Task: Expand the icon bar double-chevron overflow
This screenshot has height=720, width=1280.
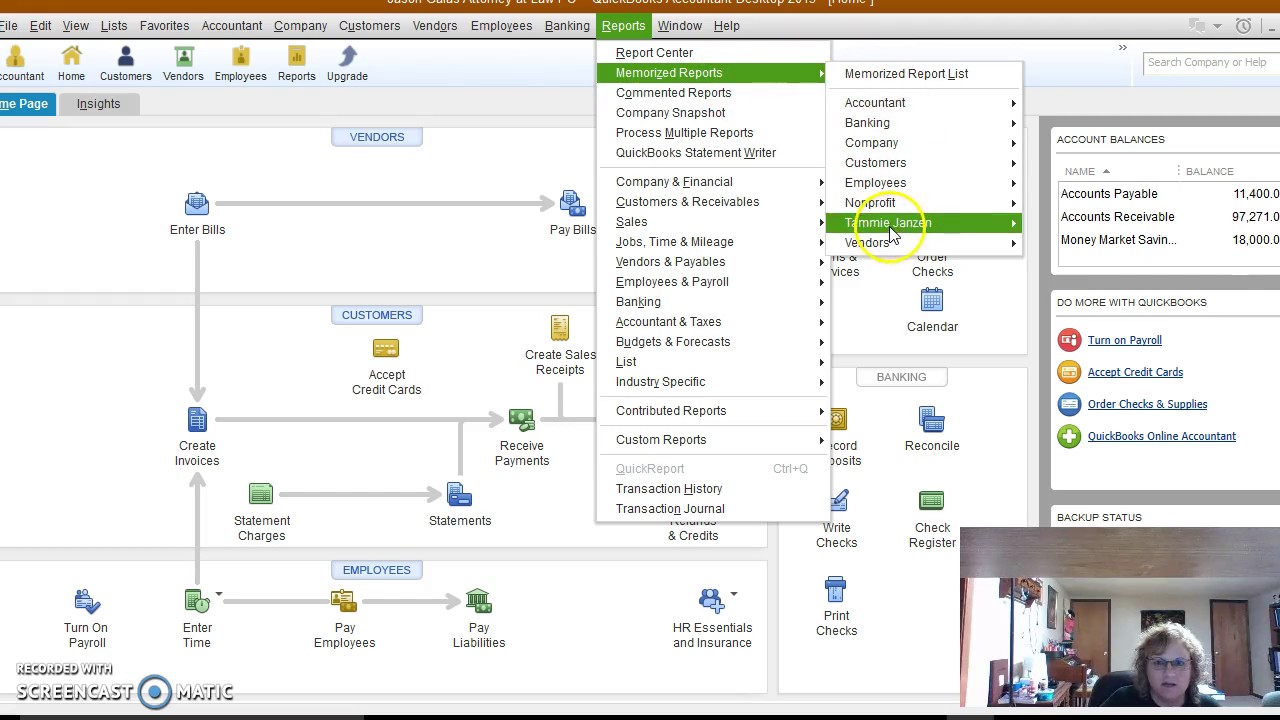Action: tap(1122, 48)
